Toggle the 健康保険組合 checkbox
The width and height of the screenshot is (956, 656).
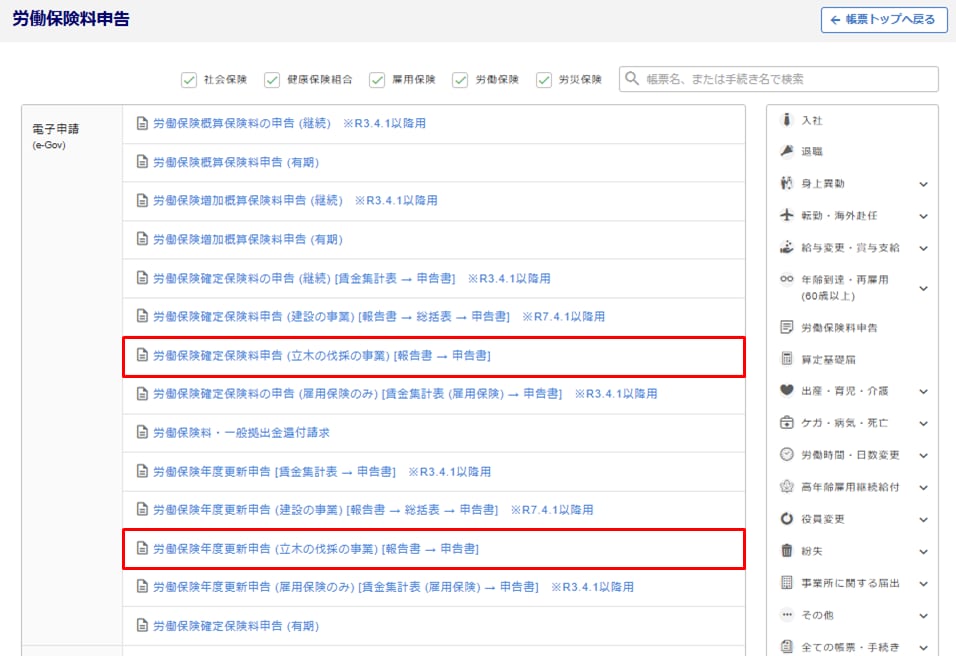point(272,80)
